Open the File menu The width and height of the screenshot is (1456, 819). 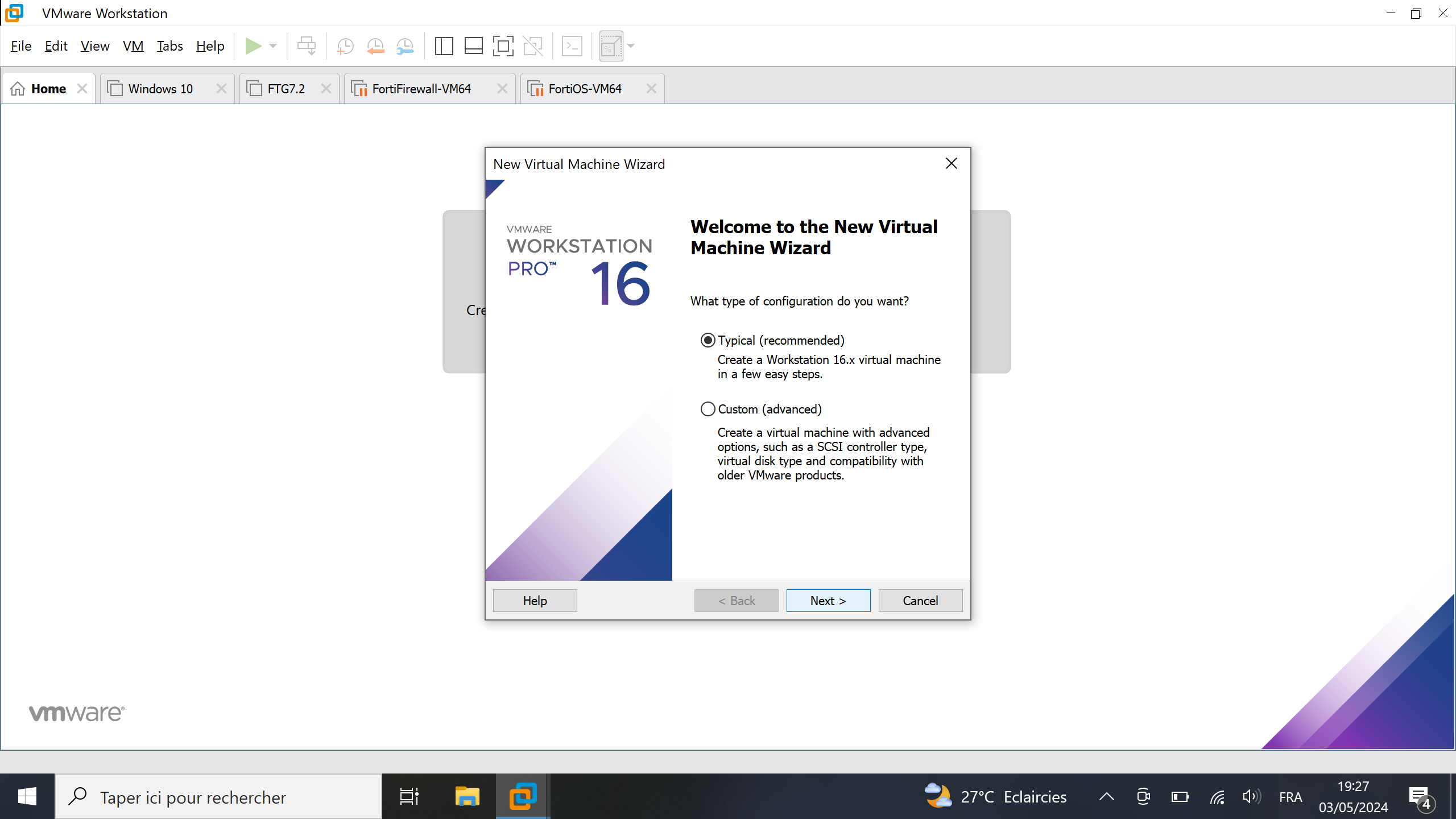tap(21, 46)
